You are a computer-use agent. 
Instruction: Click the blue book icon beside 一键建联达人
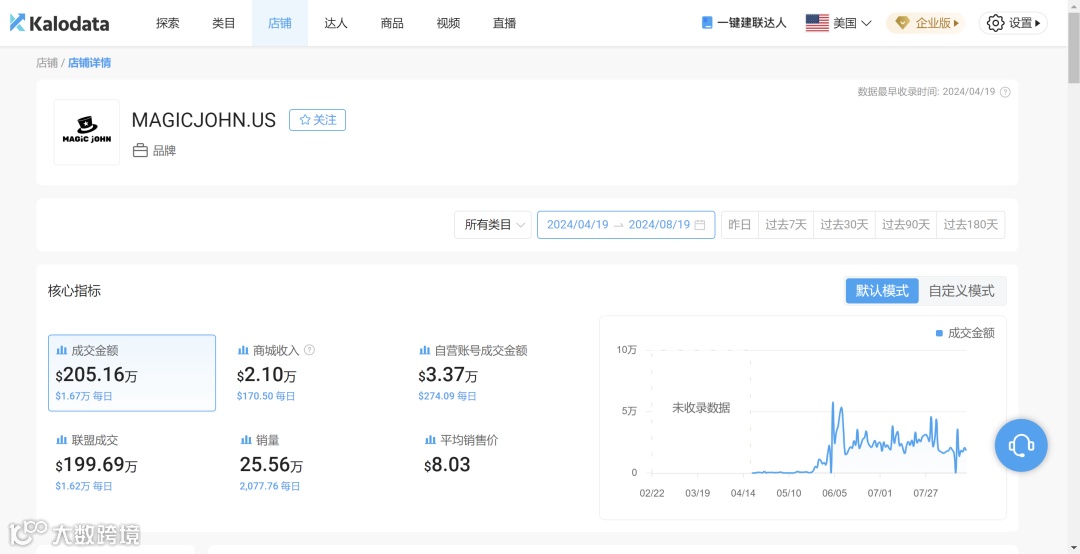pyautogui.click(x=707, y=23)
